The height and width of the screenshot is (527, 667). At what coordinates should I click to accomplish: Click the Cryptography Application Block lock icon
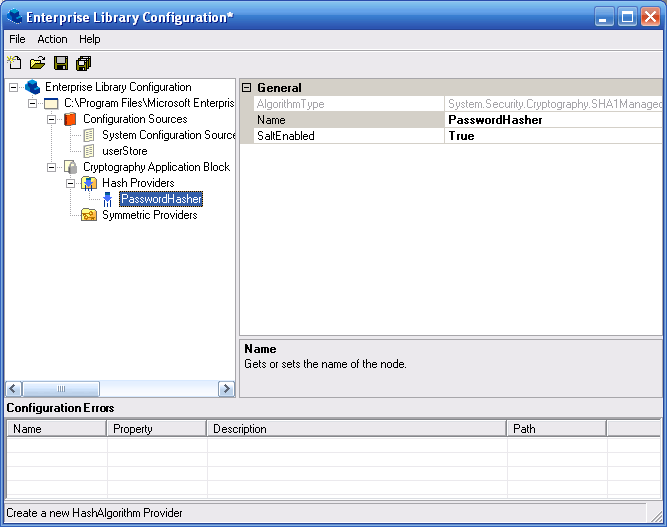(x=70, y=167)
